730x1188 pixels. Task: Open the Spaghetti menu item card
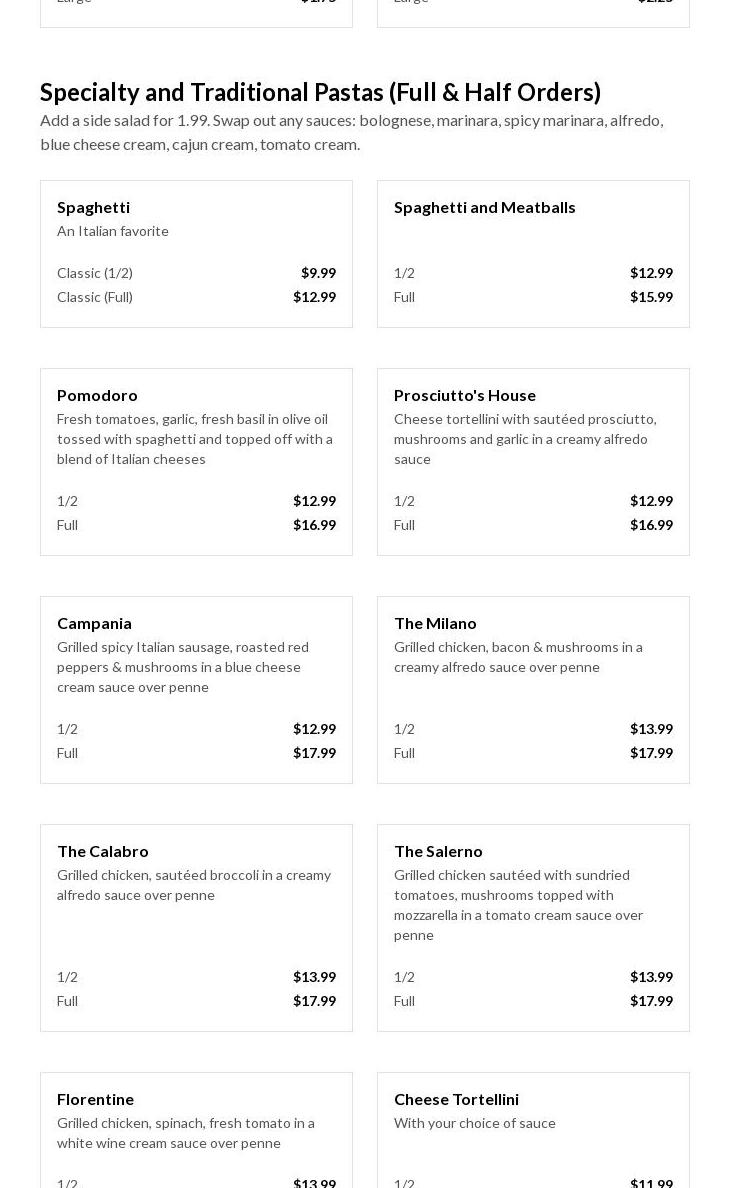point(94,207)
